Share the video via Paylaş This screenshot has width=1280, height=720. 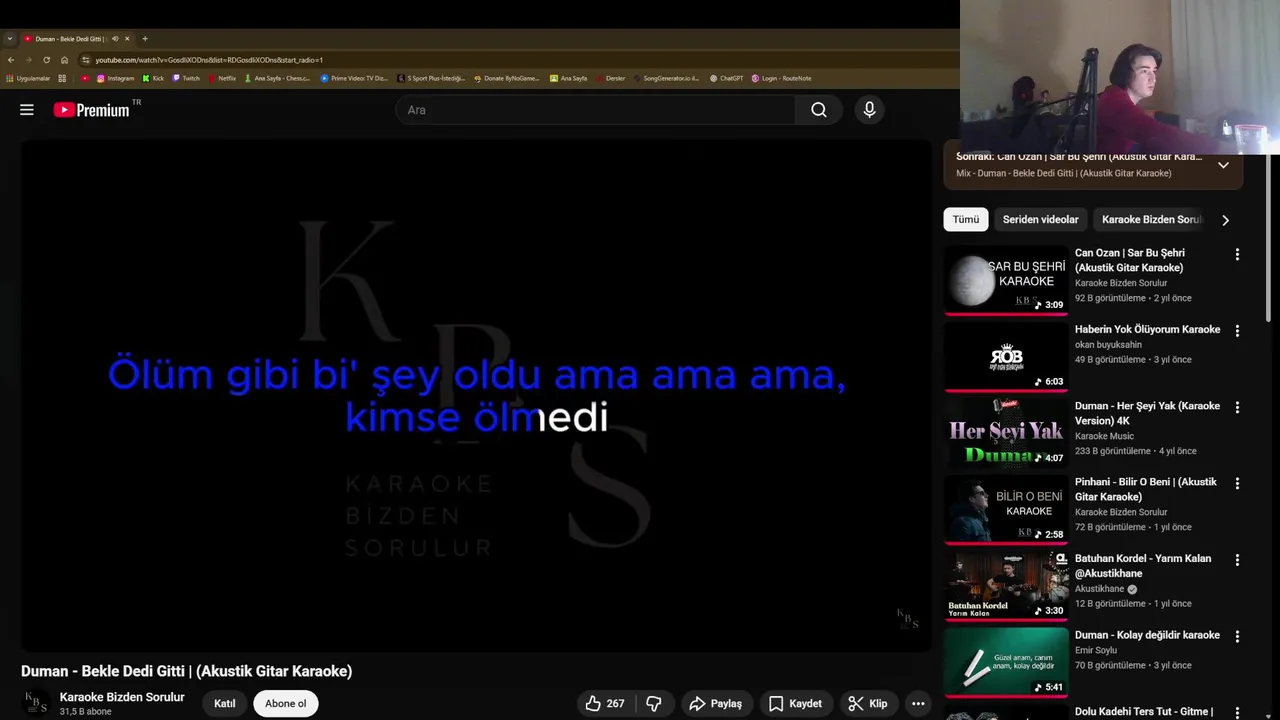(x=716, y=704)
